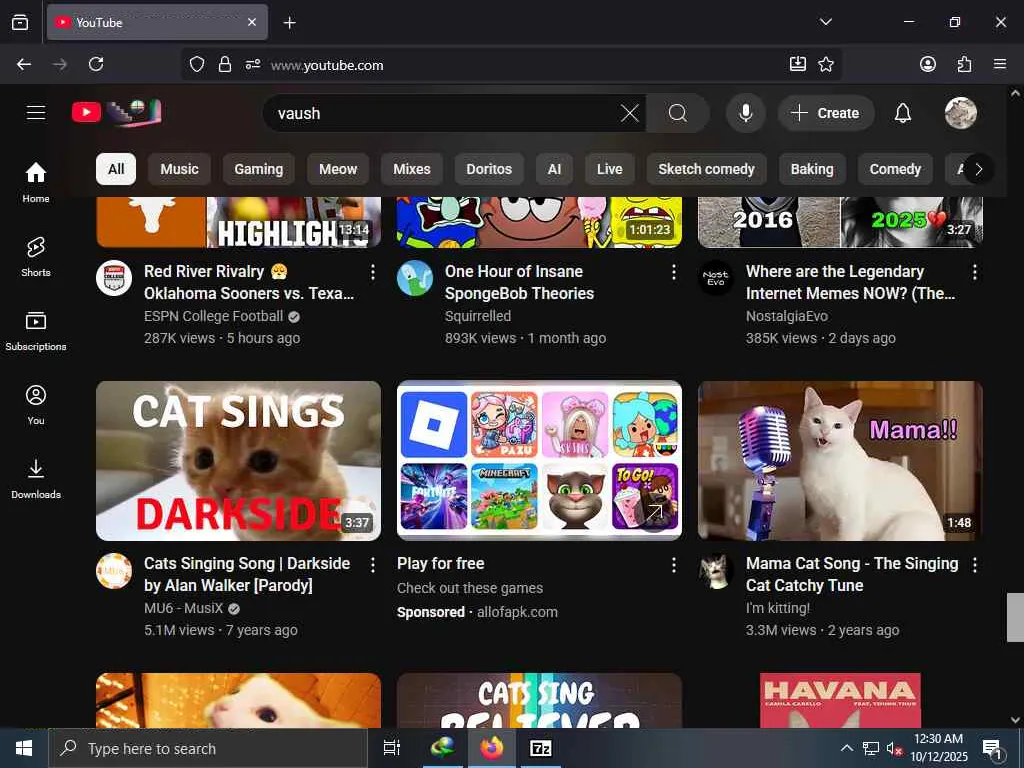1024x768 pixels.
Task: Open Shorts in the sidebar
Action: [36, 257]
